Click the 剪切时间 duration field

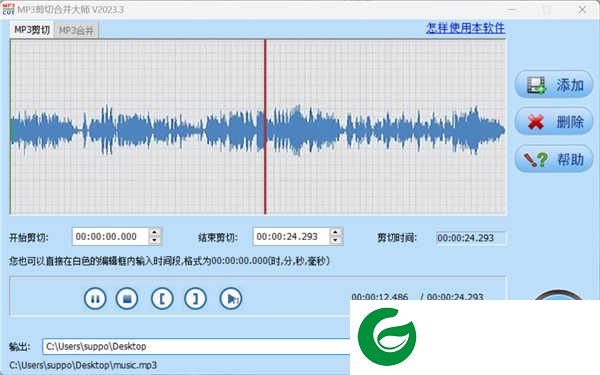tap(471, 238)
